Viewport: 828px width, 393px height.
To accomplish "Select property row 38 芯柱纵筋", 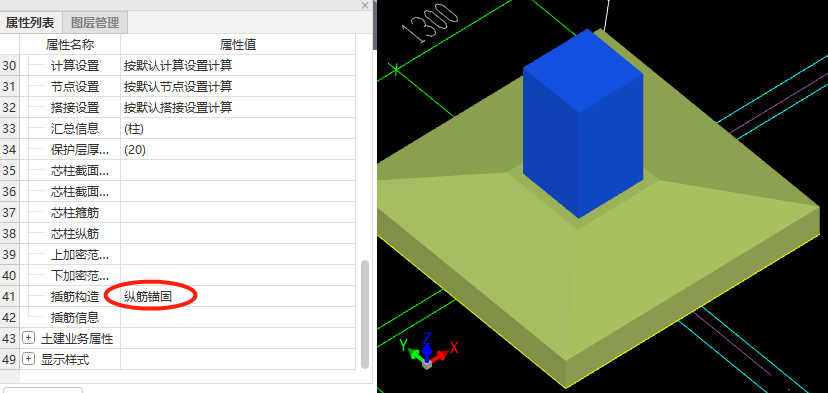I will [x=177, y=233].
